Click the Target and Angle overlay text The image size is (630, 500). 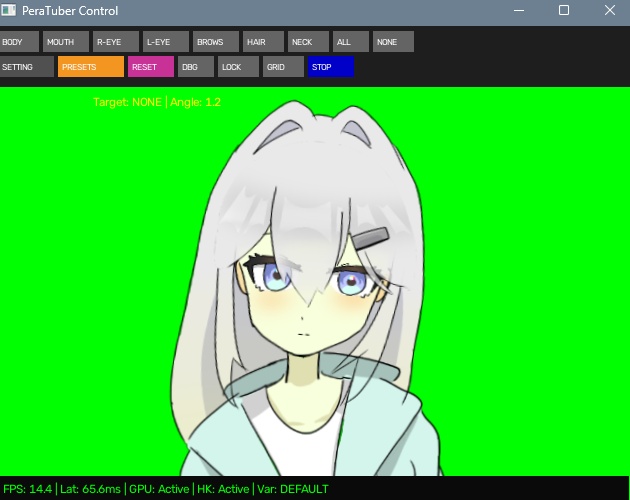pos(157,102)
